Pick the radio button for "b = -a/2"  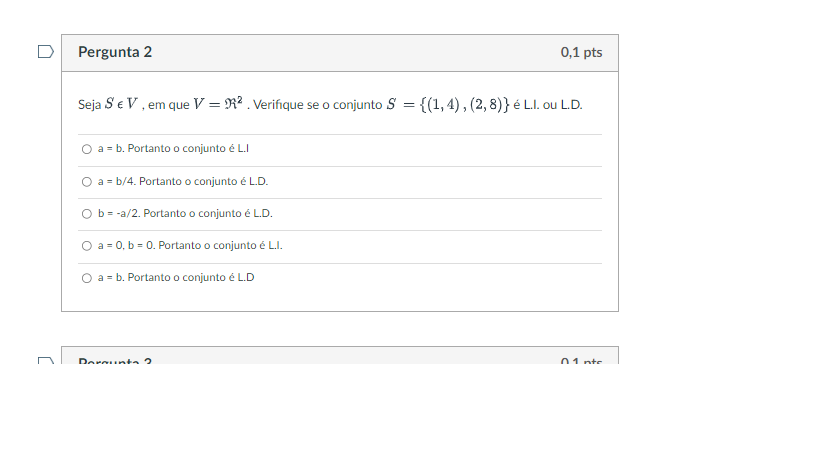tap(87, 214)
